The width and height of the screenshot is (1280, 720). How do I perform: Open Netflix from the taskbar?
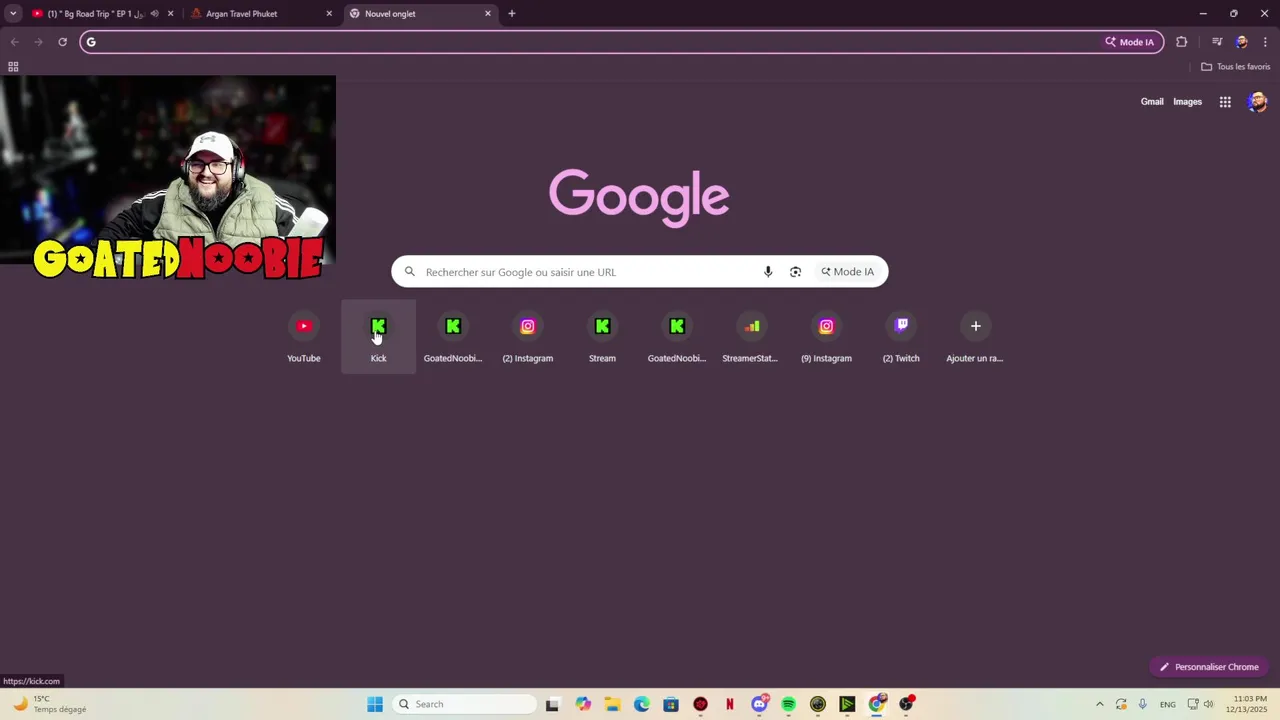tap(730, 704)
